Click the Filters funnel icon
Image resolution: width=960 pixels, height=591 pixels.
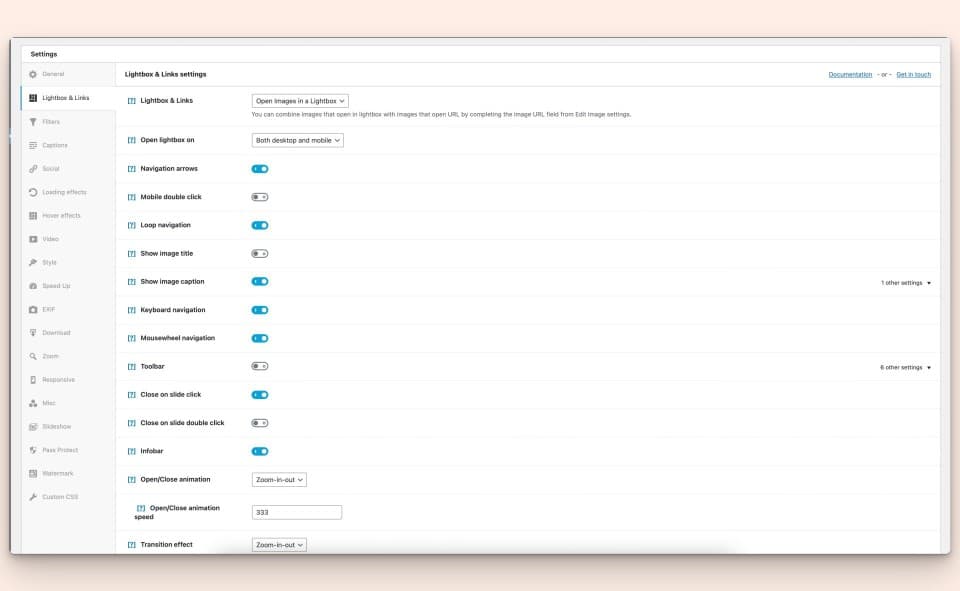point(33,122)
